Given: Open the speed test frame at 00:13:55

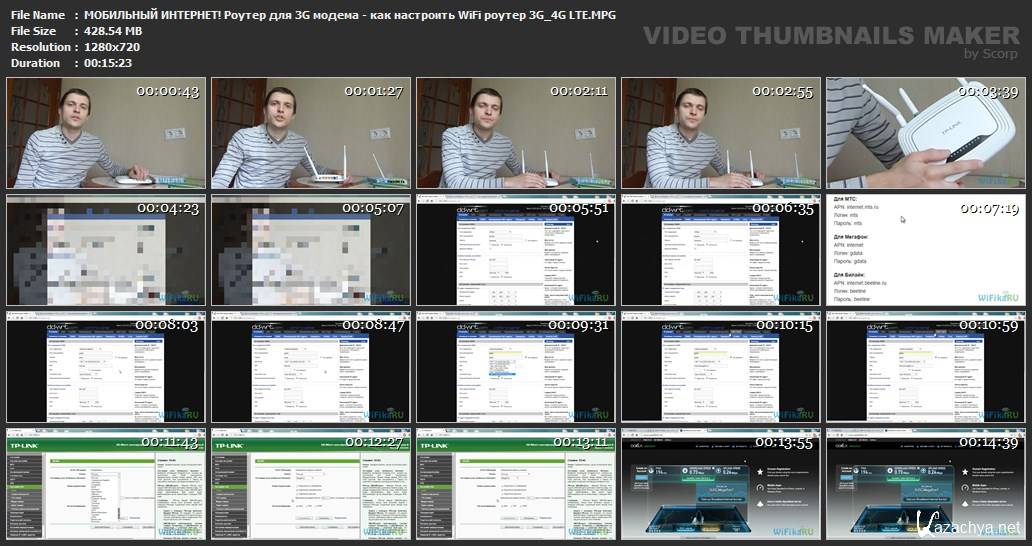Looking at the screenshot, I should pyautogui.click(x=719, y=483).
